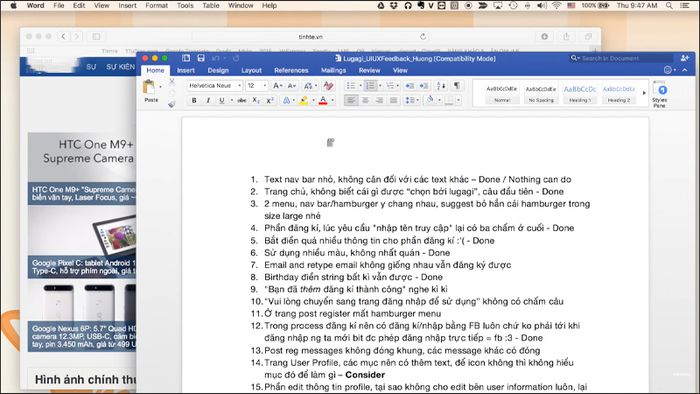
Task: Toggle Underline formatting button
Action: point(221,101)
